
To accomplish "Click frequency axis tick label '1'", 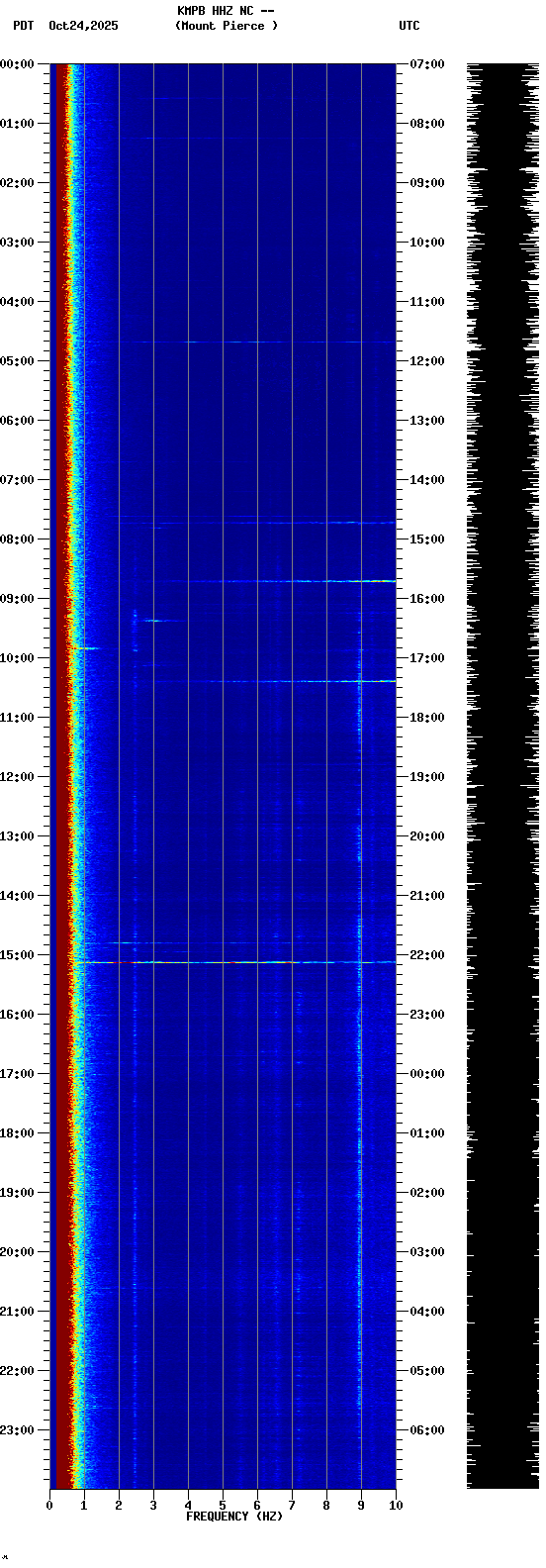I will 84,1506.
